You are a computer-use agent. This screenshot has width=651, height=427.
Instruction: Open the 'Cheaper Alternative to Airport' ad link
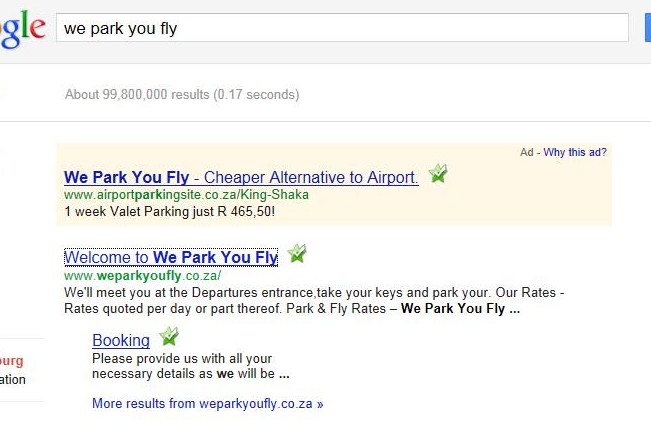pos(240,178)
